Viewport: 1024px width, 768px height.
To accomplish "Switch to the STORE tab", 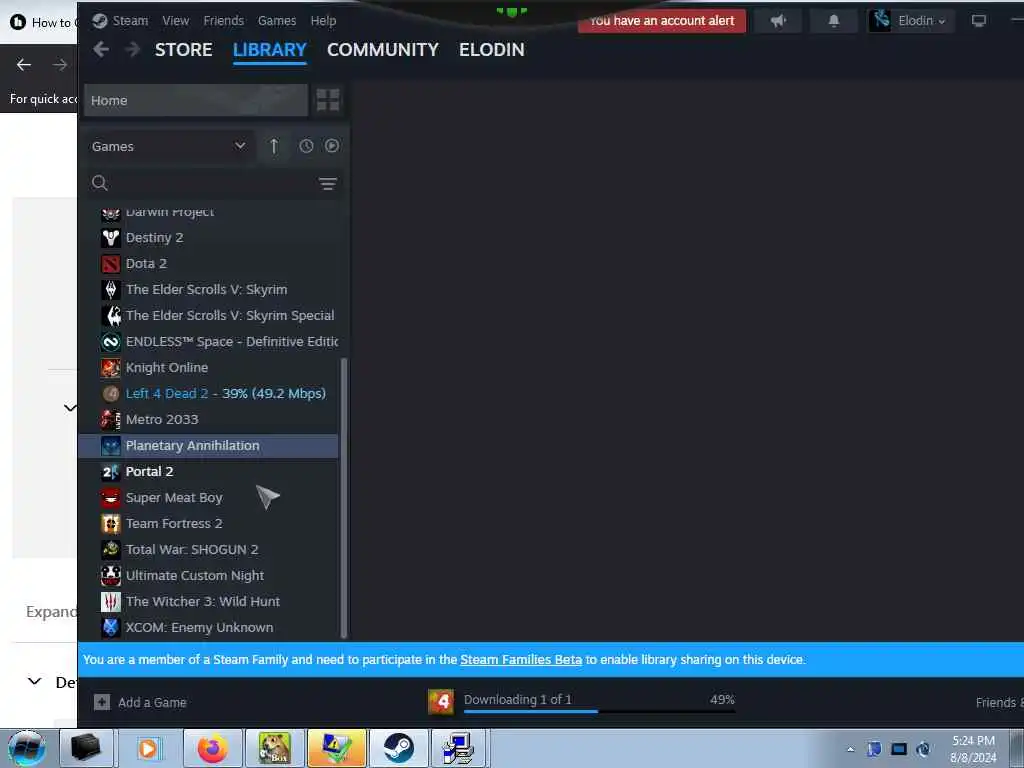I will tap(184, 50).
